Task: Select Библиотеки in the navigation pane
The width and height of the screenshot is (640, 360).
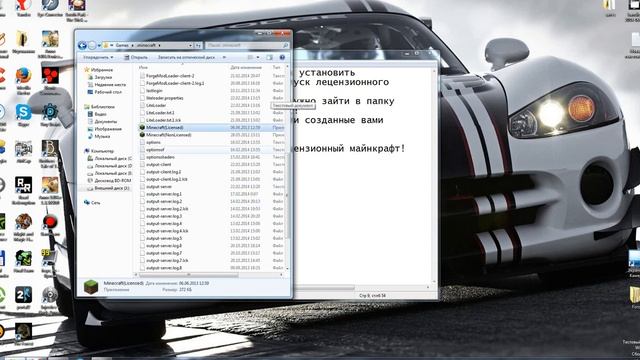Action: 99,107
